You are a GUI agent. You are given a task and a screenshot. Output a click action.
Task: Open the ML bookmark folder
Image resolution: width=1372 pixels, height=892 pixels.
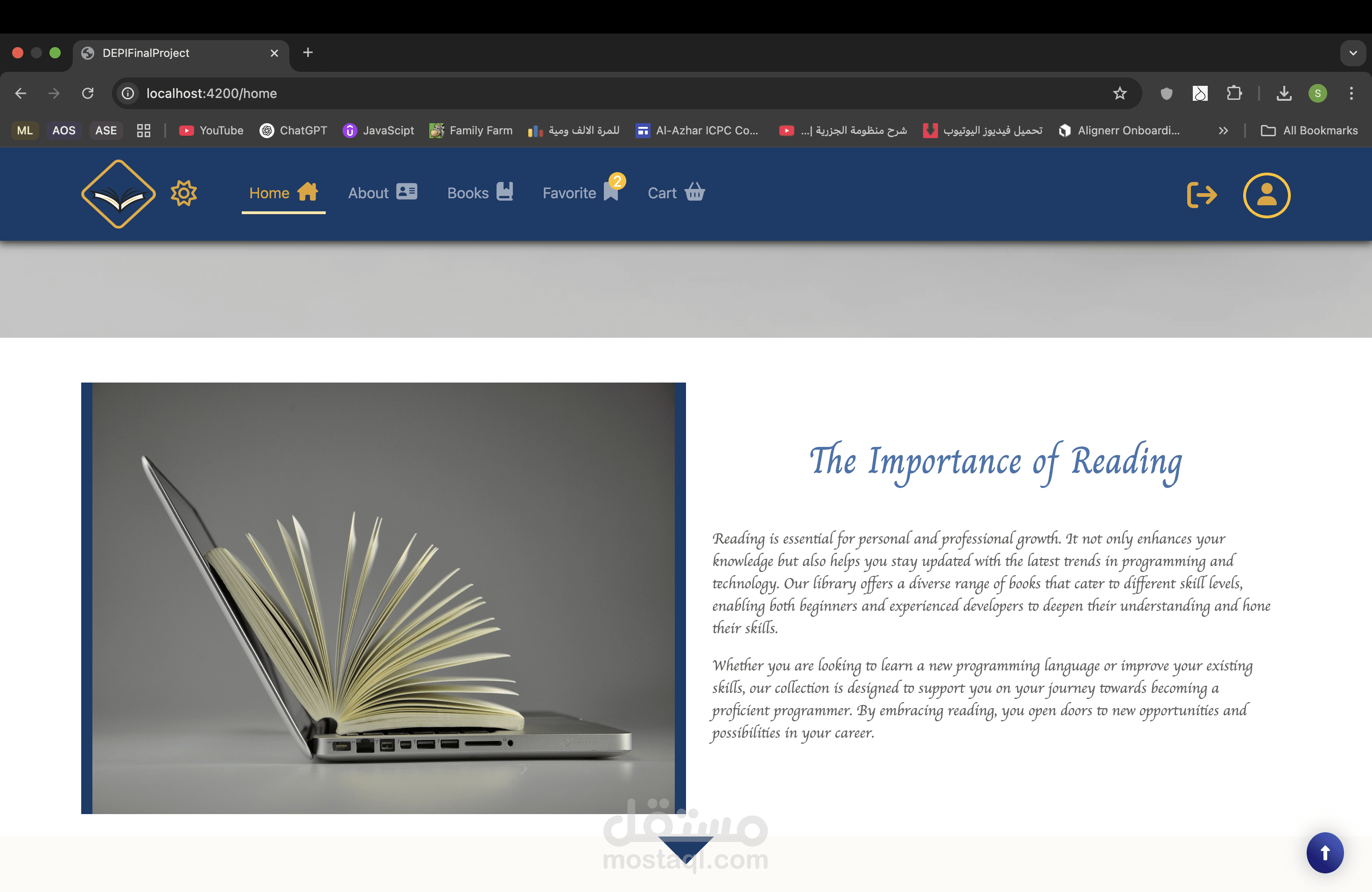tap(25, 130)
